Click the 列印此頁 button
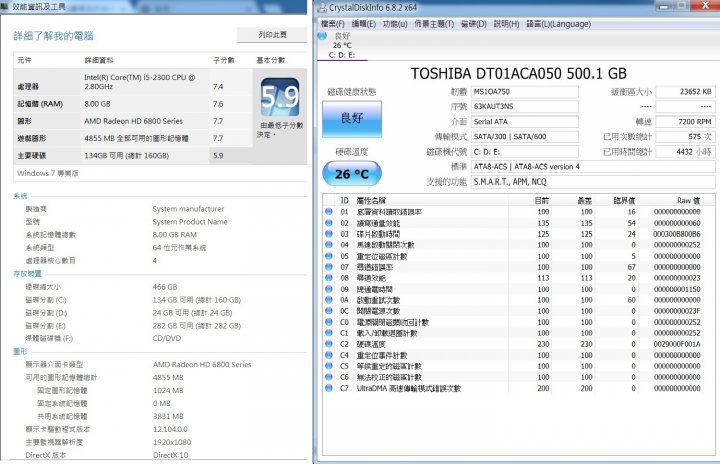 [x=272, y=35]
